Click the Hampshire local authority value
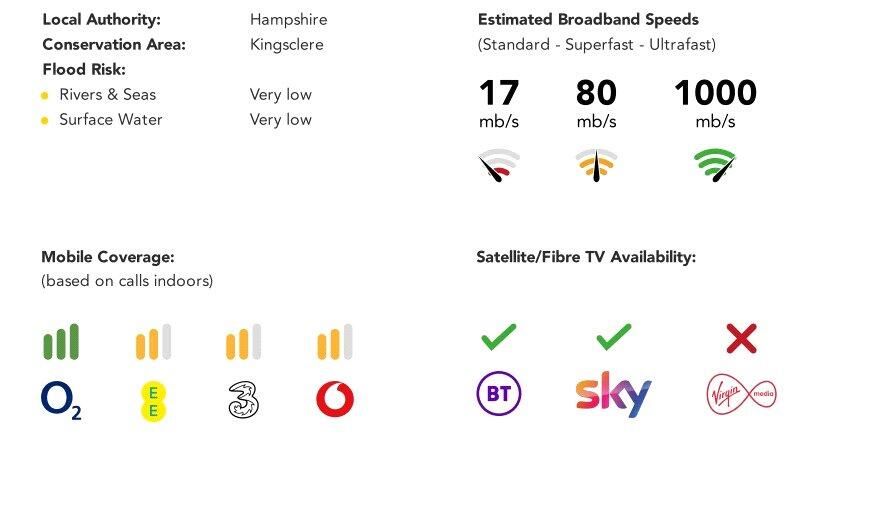 tap(288, 20)
